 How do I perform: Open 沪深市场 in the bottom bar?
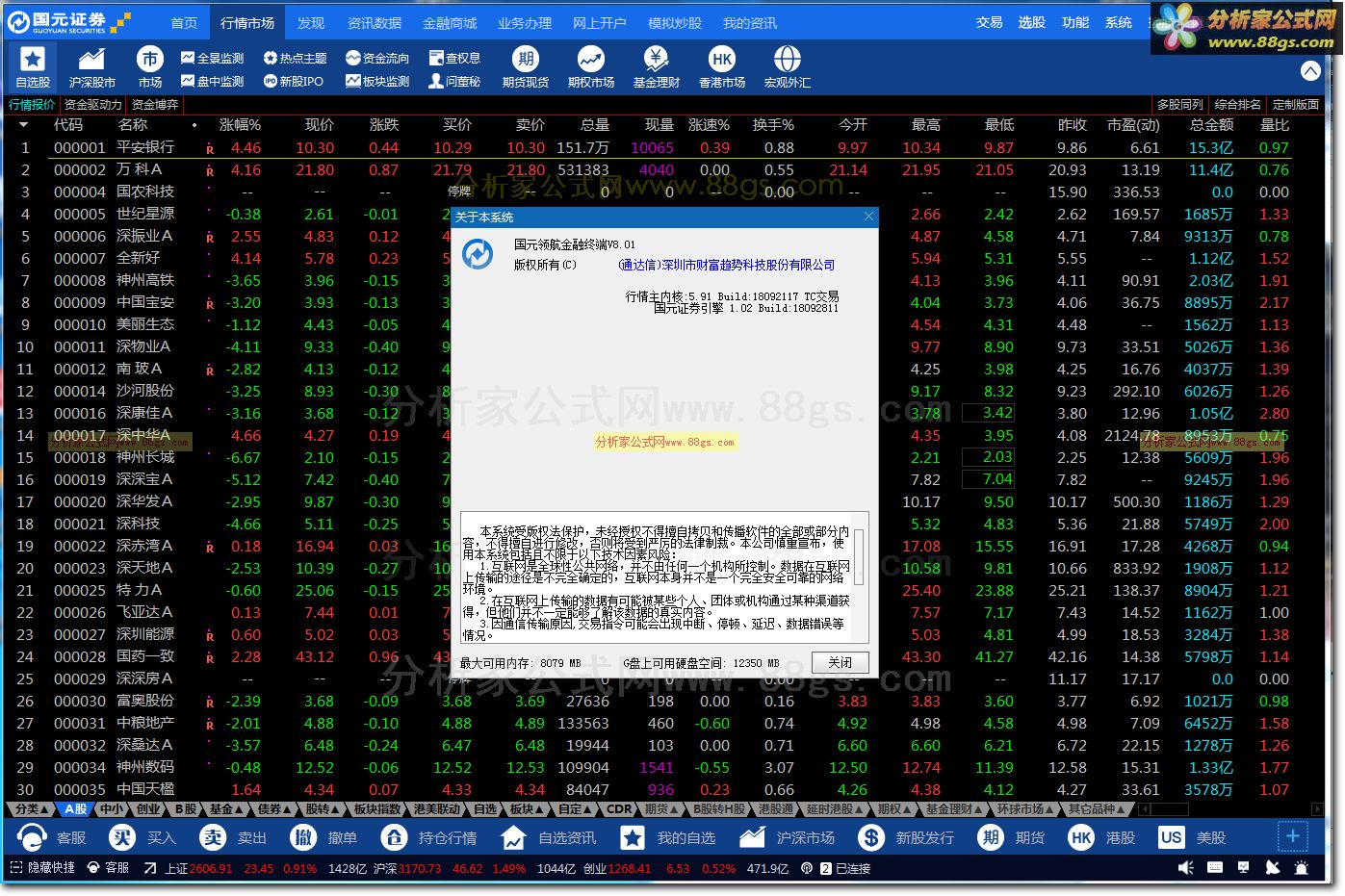coord(788,837)
